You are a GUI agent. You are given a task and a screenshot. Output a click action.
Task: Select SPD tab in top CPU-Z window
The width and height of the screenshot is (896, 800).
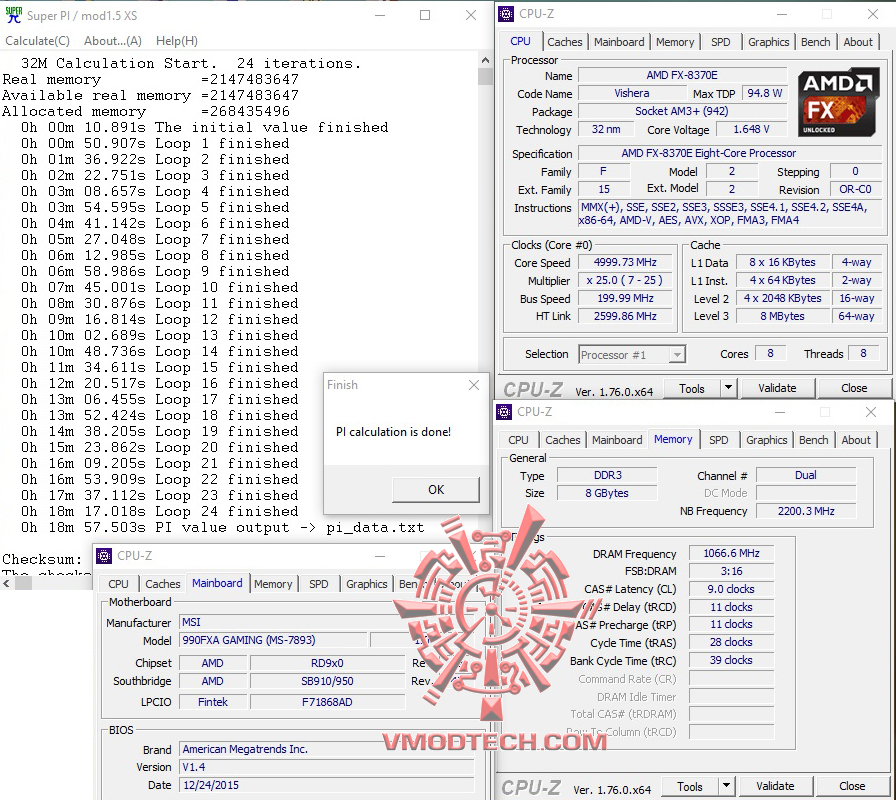(721, 42)
